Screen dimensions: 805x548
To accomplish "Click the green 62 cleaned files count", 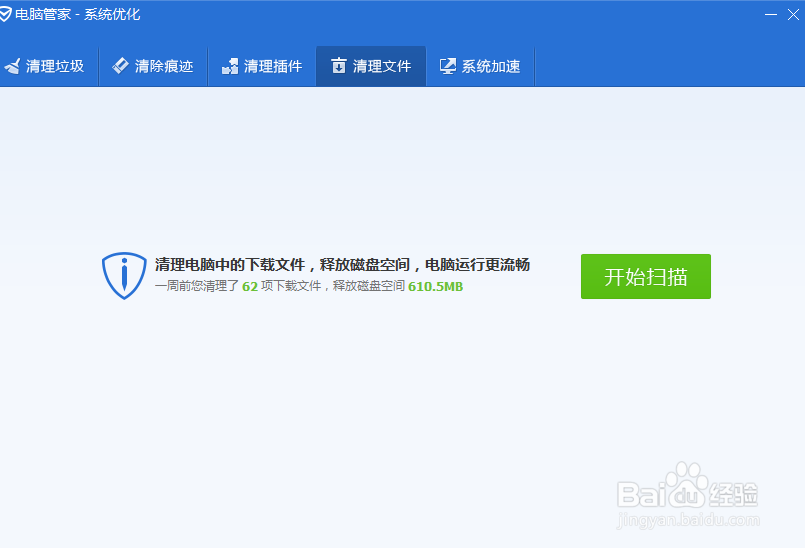I will (x=250, y=286).
